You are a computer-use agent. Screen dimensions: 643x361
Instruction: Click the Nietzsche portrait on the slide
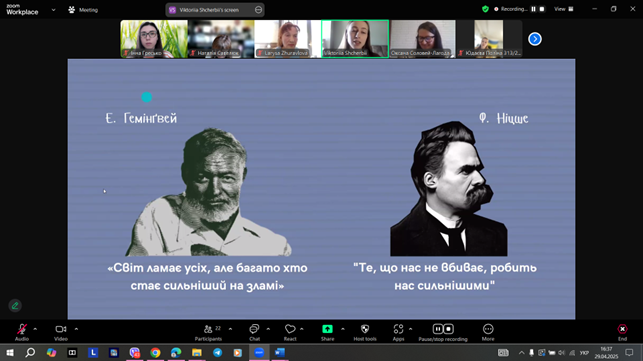449,189
